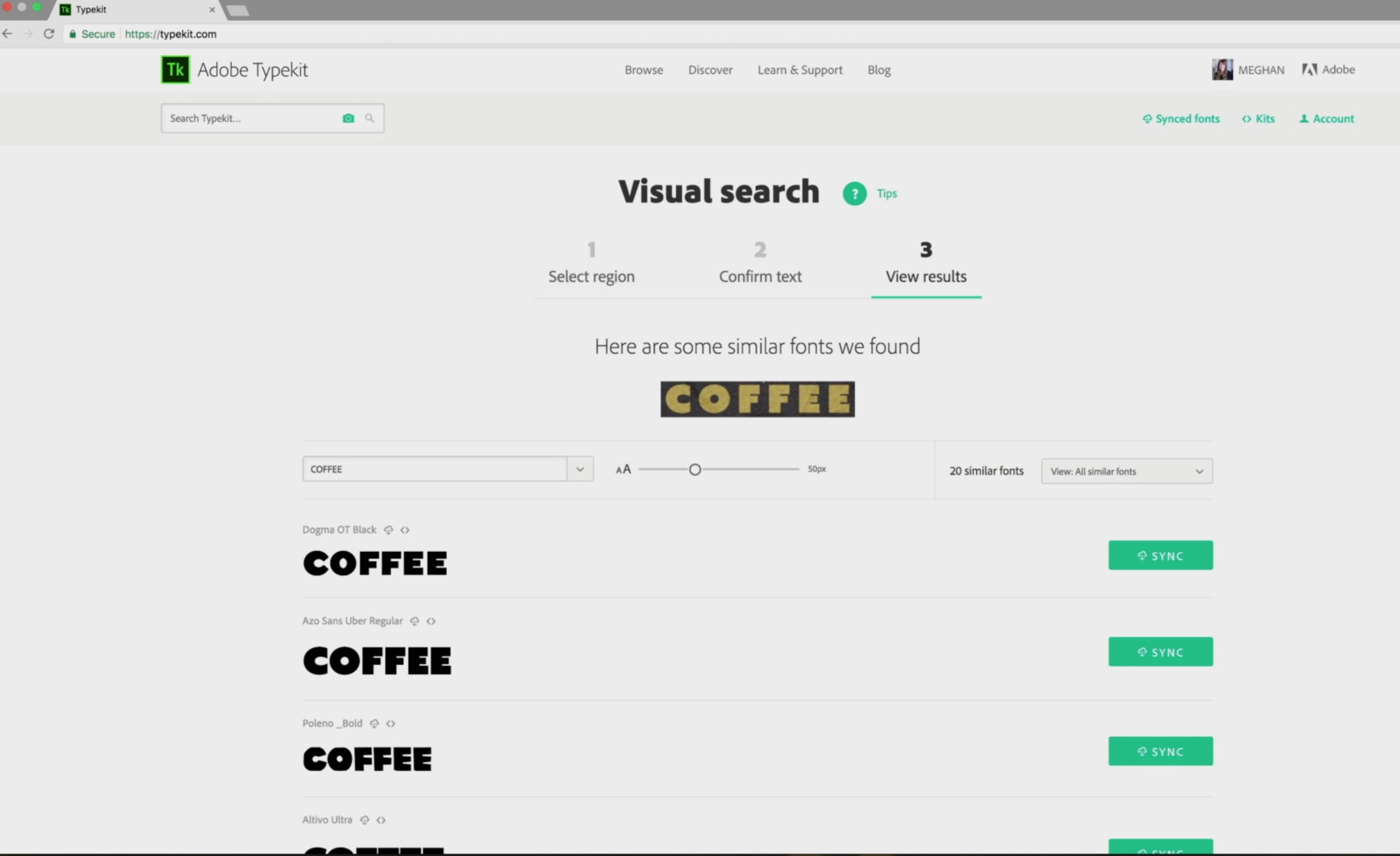1400x856 pixels.
Task: Click MEGHAN profile avatar picture
Action: pos(1222,70)
